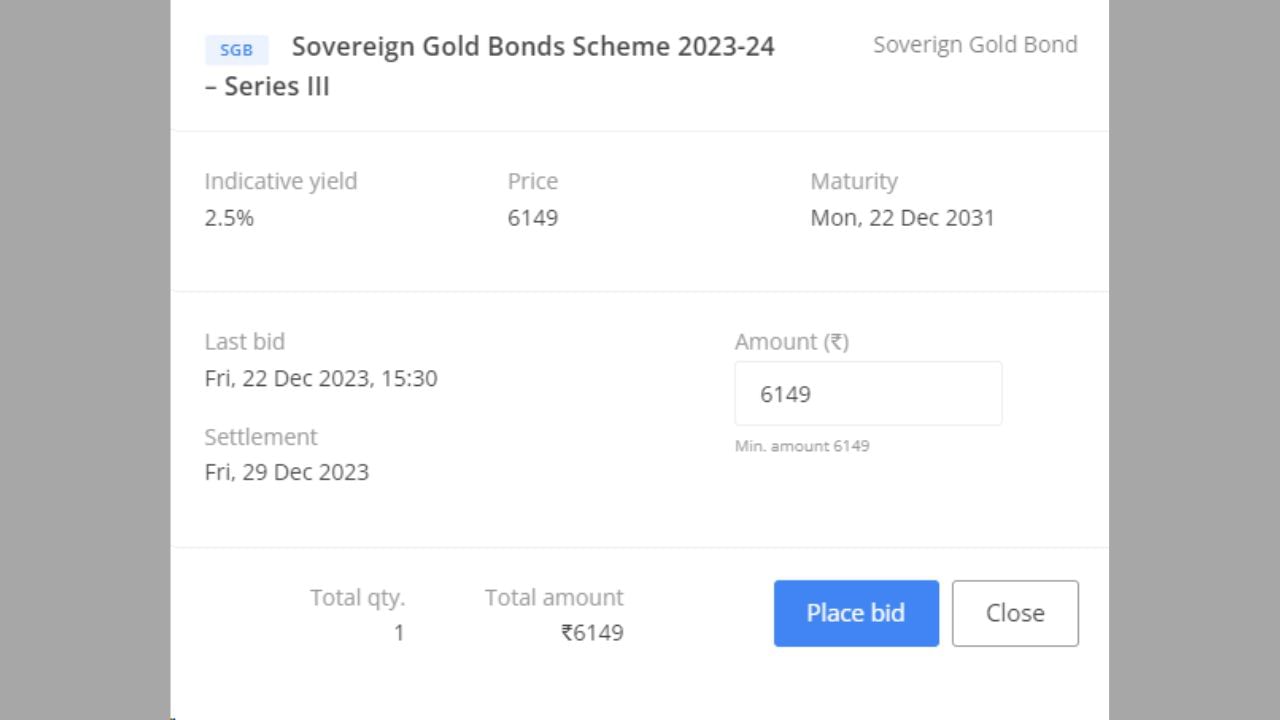This screenshot has width=1280, height=720.
Task: Click the Price label
Action: pos(533,181)
